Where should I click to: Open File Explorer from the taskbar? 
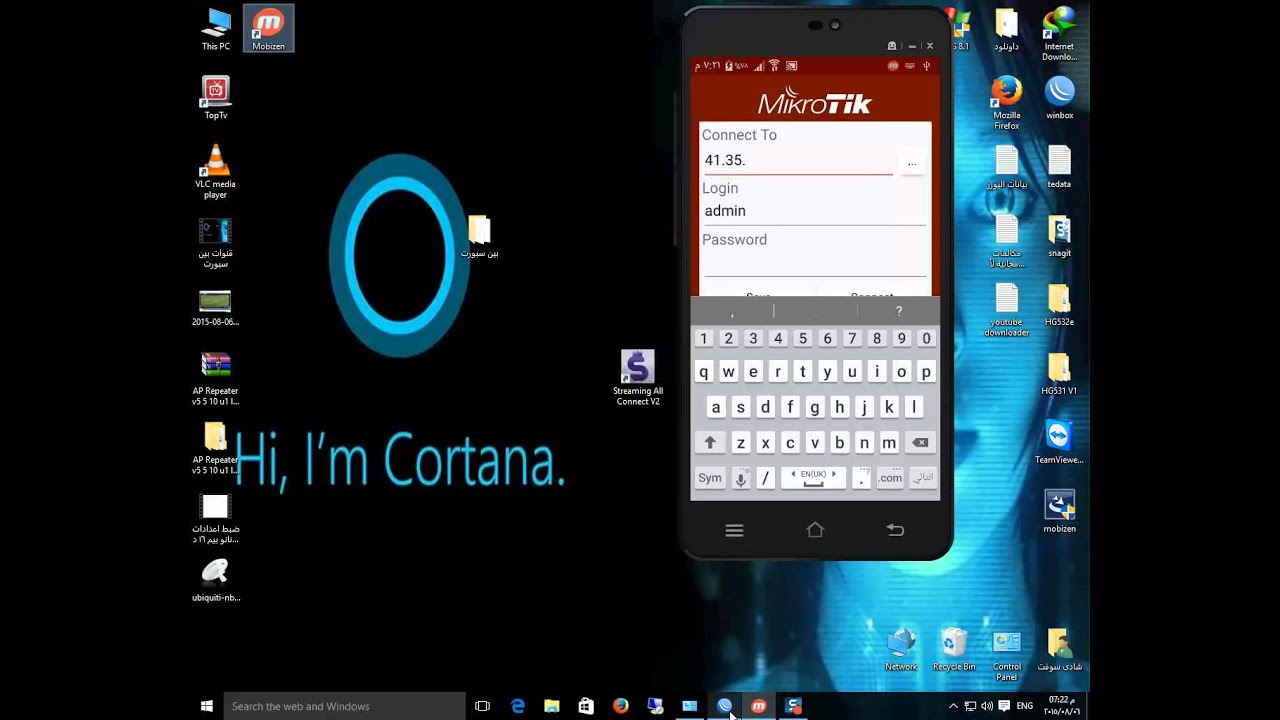pos(552,706)
